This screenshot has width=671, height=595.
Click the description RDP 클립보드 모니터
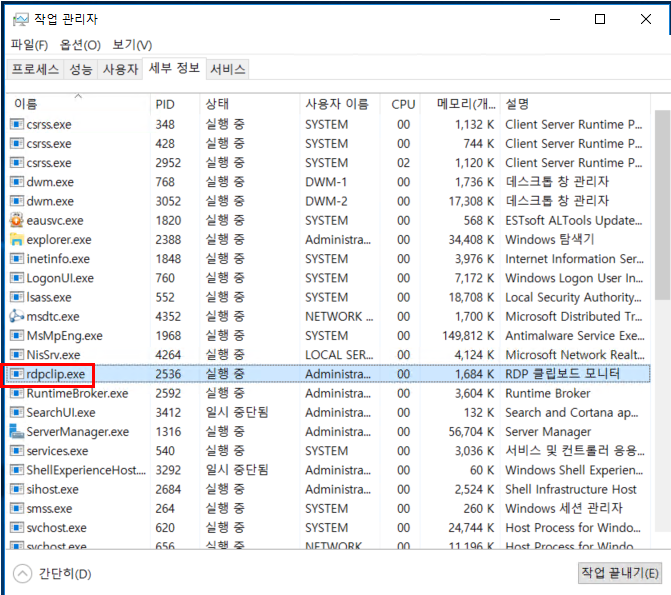562,374
